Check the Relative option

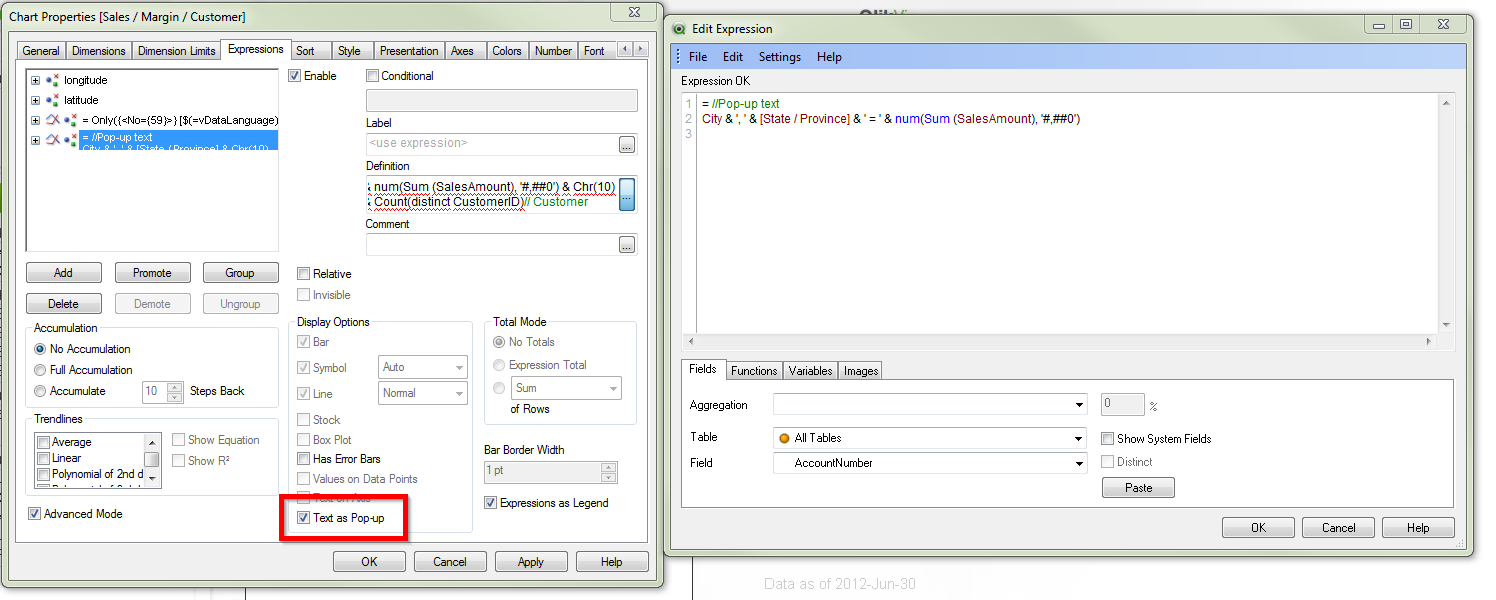tap(304, 274)
